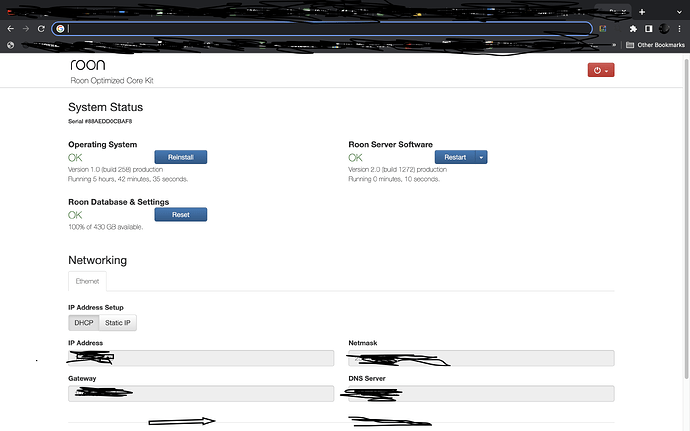Click 'Roon Optimized Core Kit' subtitle
Image resolution: width=690 pixels, height=431 pixels.
pos(112,81)
